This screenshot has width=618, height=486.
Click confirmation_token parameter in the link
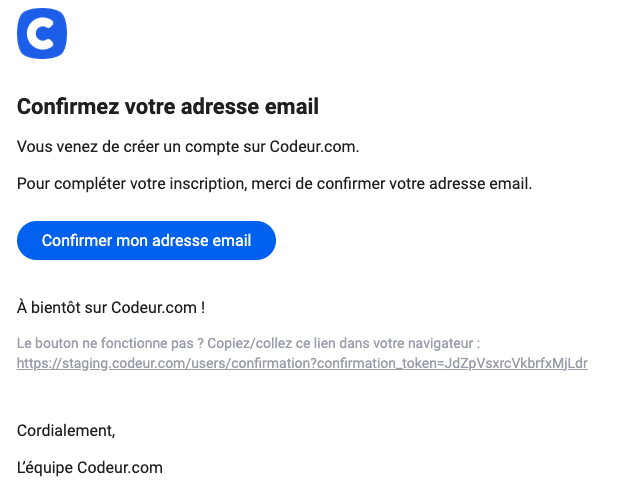tap(378, 363)
